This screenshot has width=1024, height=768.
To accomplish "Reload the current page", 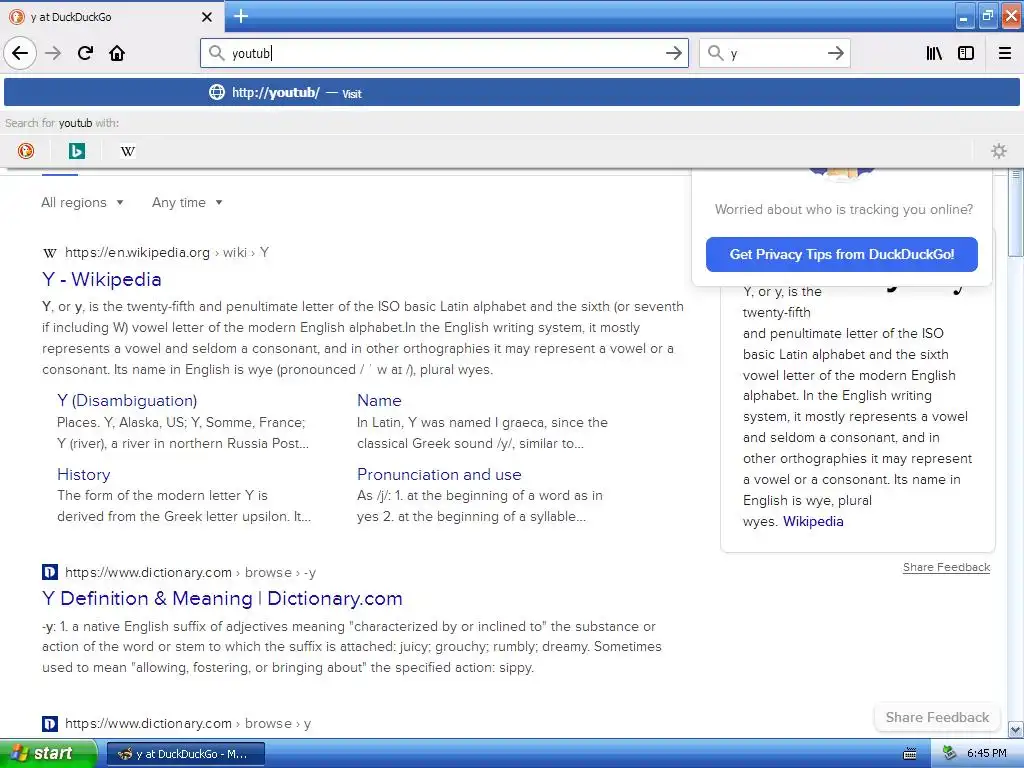I will [85, 53].
